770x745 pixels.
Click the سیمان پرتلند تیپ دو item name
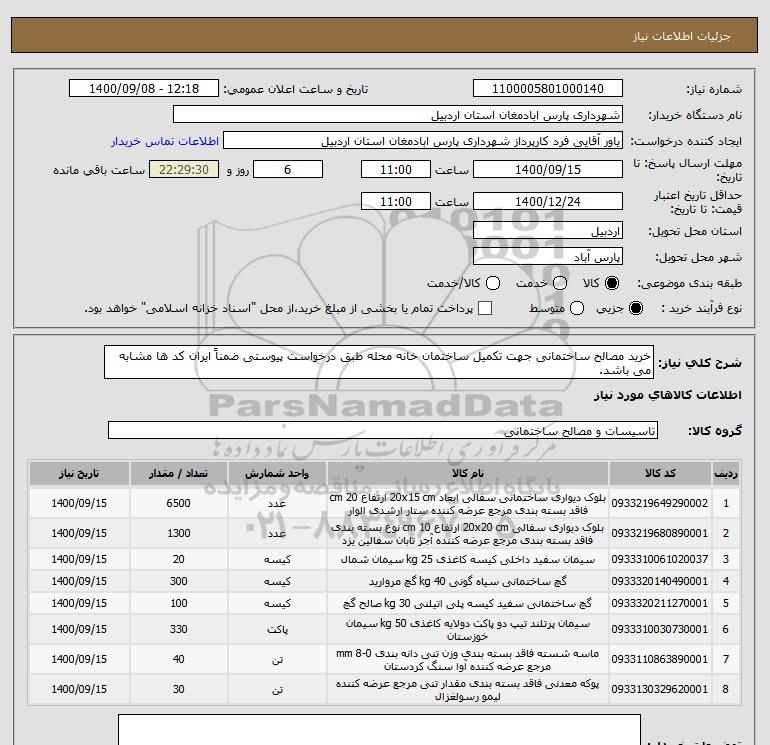coord(468,630)
